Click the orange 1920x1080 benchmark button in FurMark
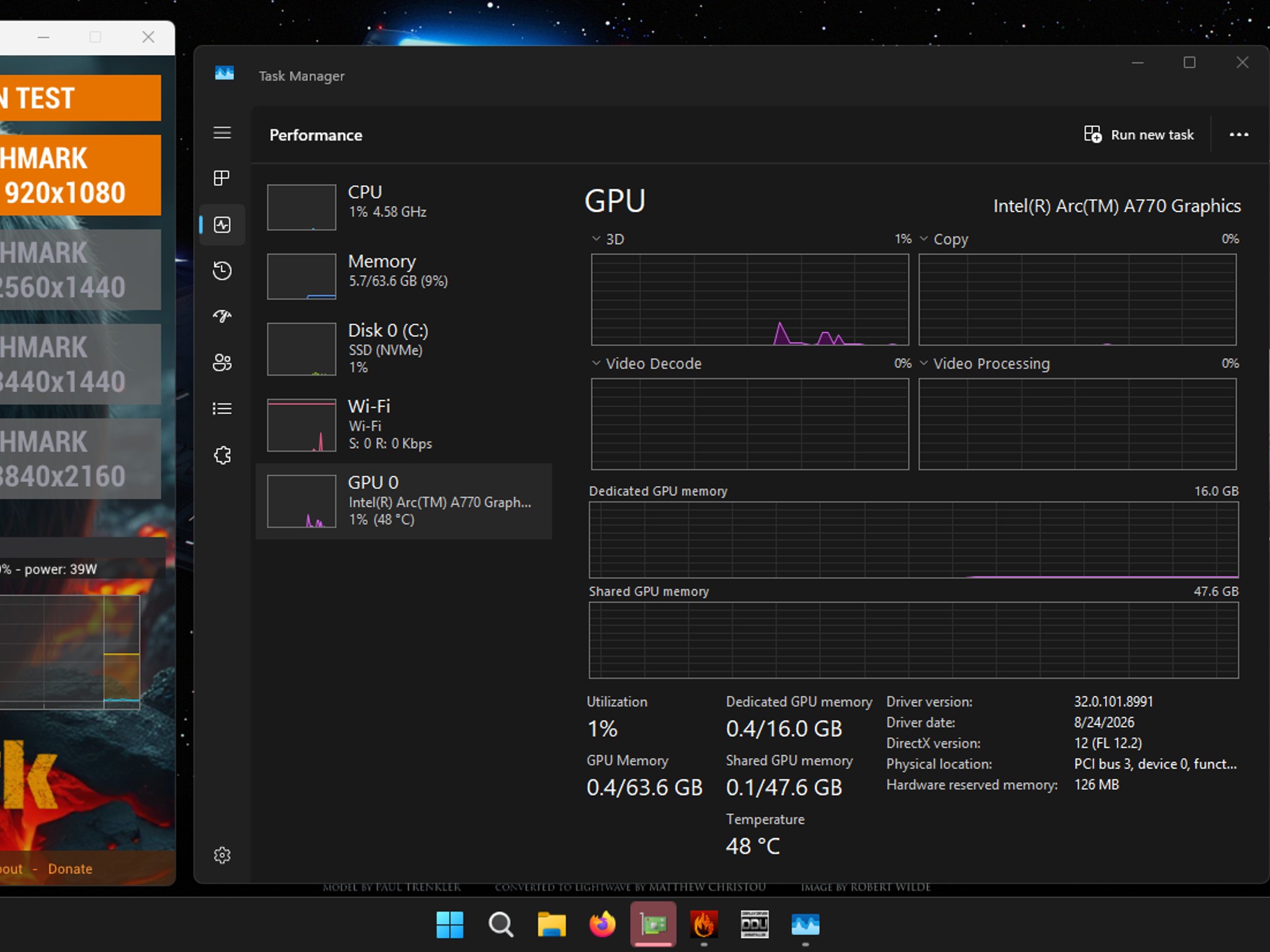The width and height of the screenshot is (1270, 952). (x=81, y=175)
